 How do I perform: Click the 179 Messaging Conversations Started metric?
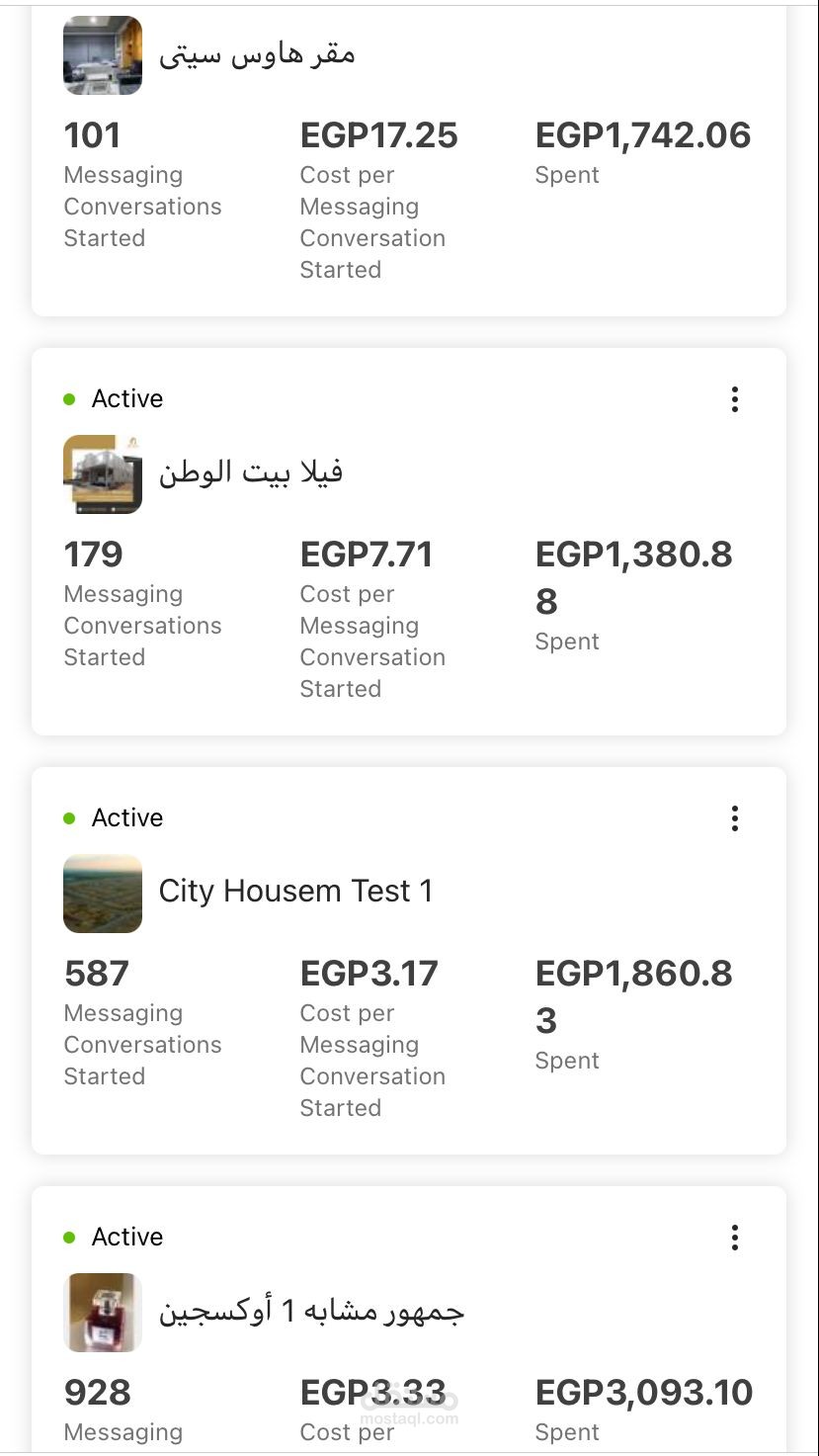(x=143, y=604)
